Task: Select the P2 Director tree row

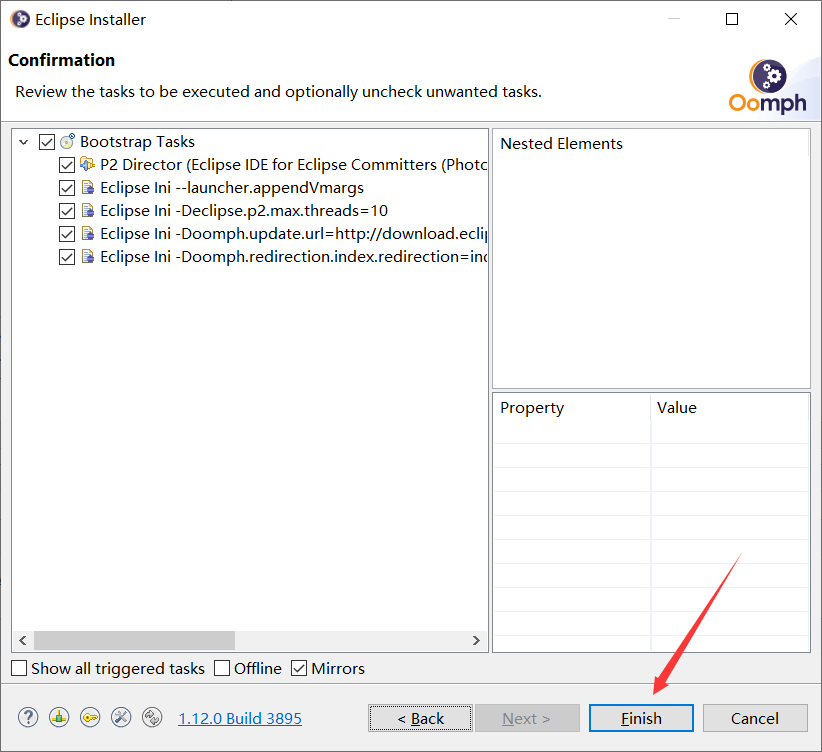Action: [294, 165]
